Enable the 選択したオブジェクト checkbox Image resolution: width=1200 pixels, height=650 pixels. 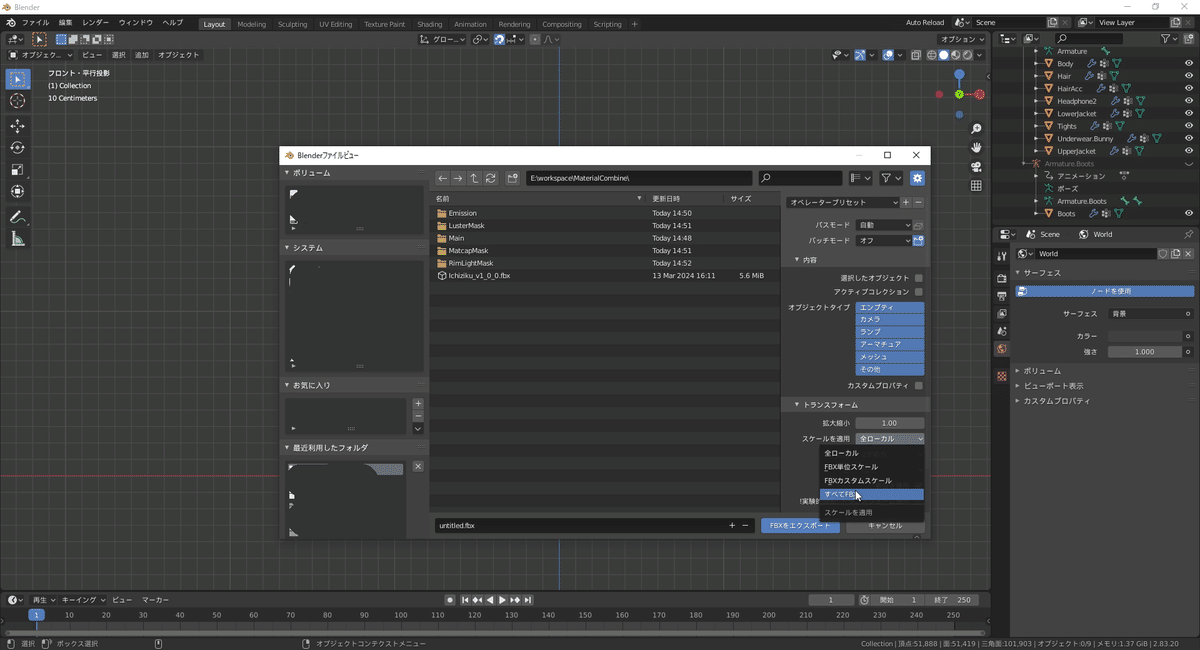pyautogui.click(x=918, y=278)
